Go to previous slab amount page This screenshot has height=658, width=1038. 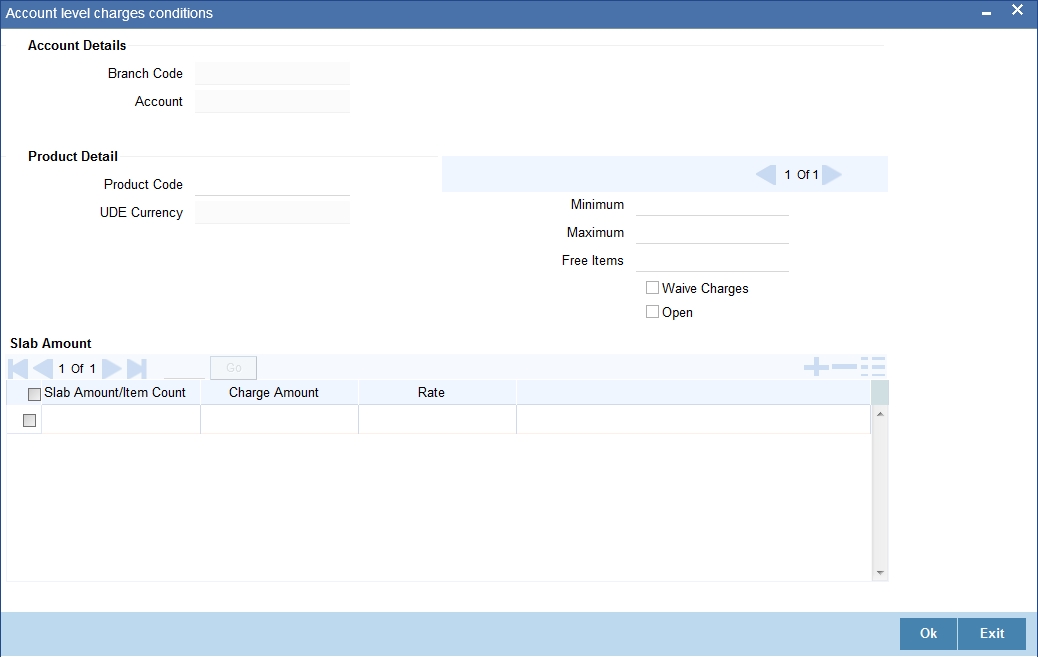coord(43,369)
